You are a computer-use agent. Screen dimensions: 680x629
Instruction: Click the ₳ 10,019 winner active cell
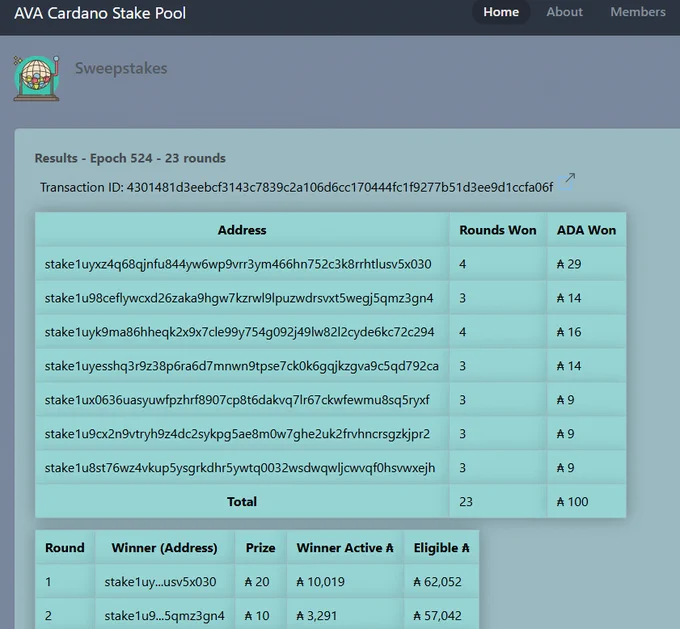(345, 582)
